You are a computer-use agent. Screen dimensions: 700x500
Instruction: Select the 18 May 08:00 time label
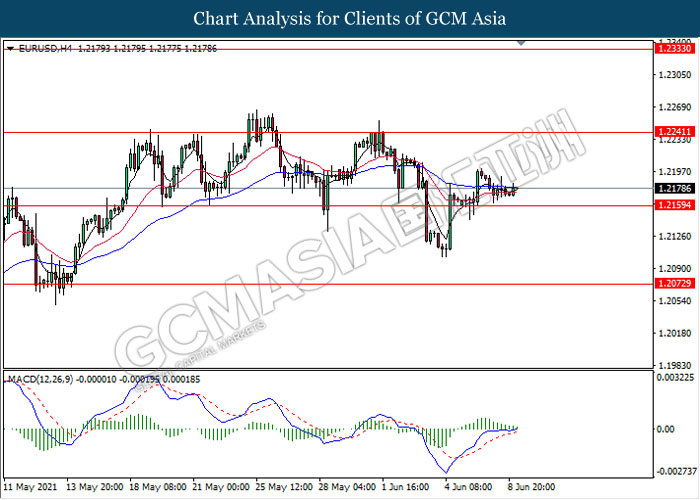coord(158,487)
